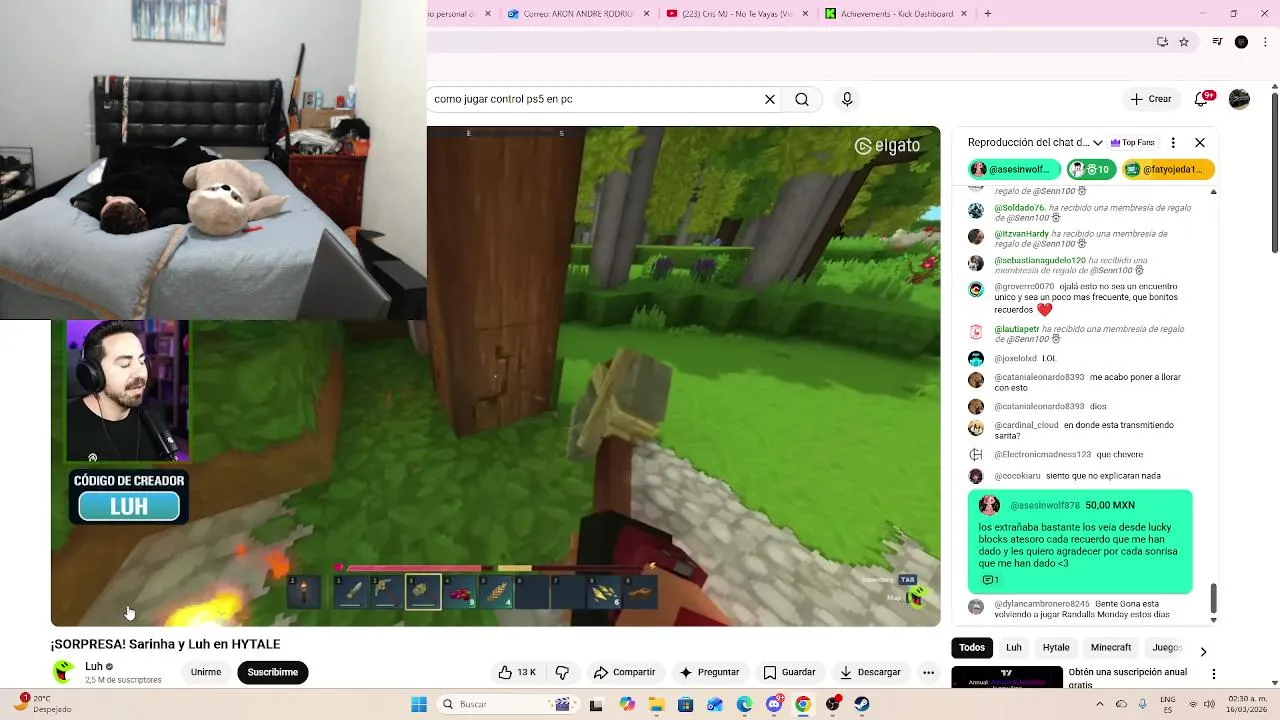Open the Windows Start menu

tap(419, 704)
